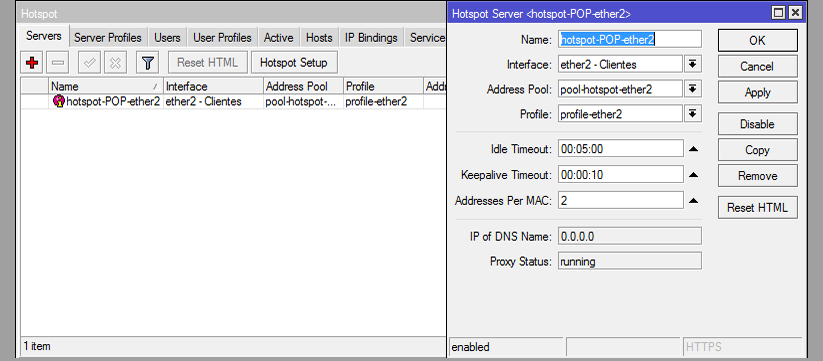Click the enabled status bar text
The height and width of the screenshot is (361, 823).
point(471,347)
